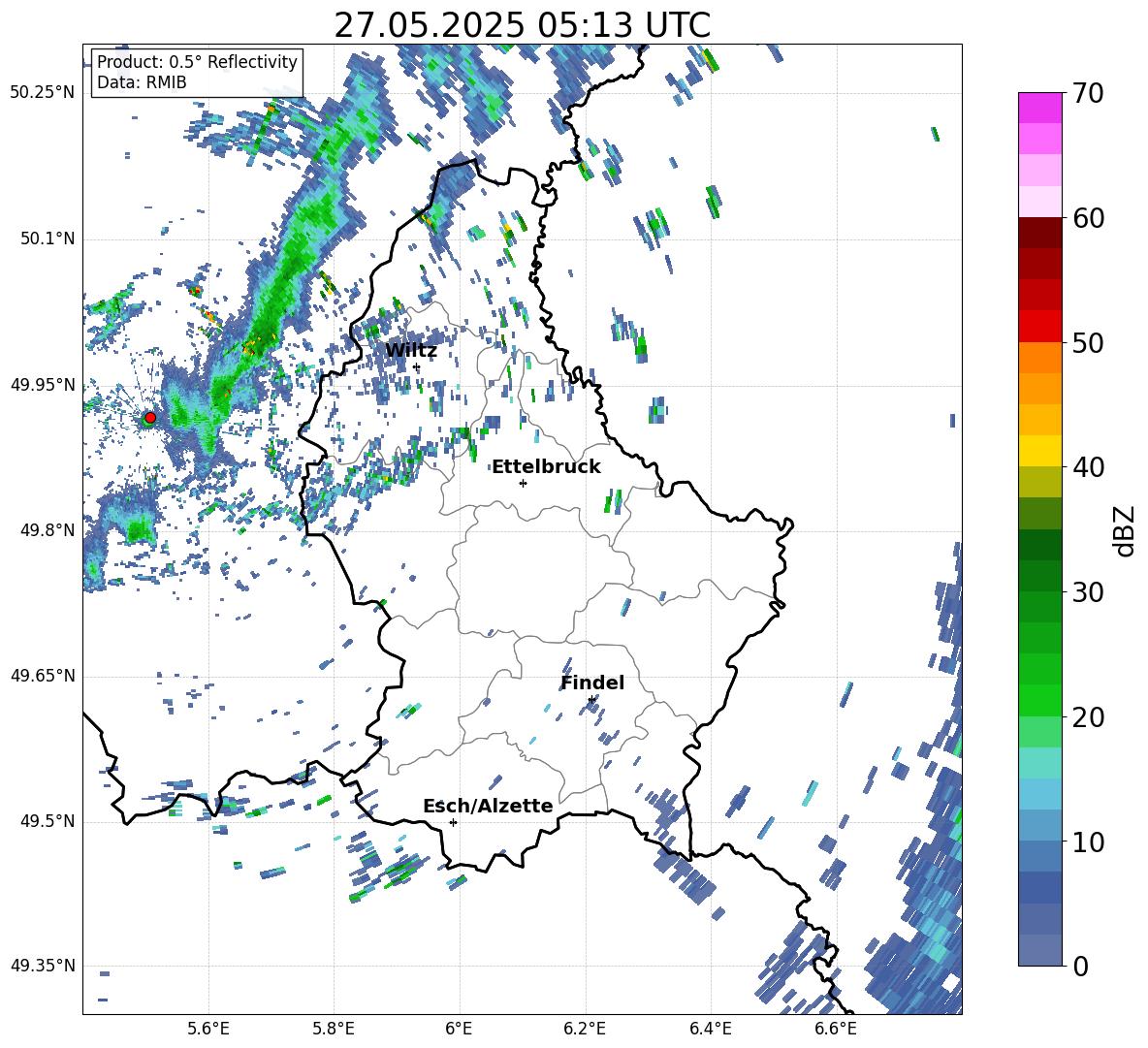Select the Ettelbruck city label
This screenshot has width=1148, height=1048.
tap(546, 467)
